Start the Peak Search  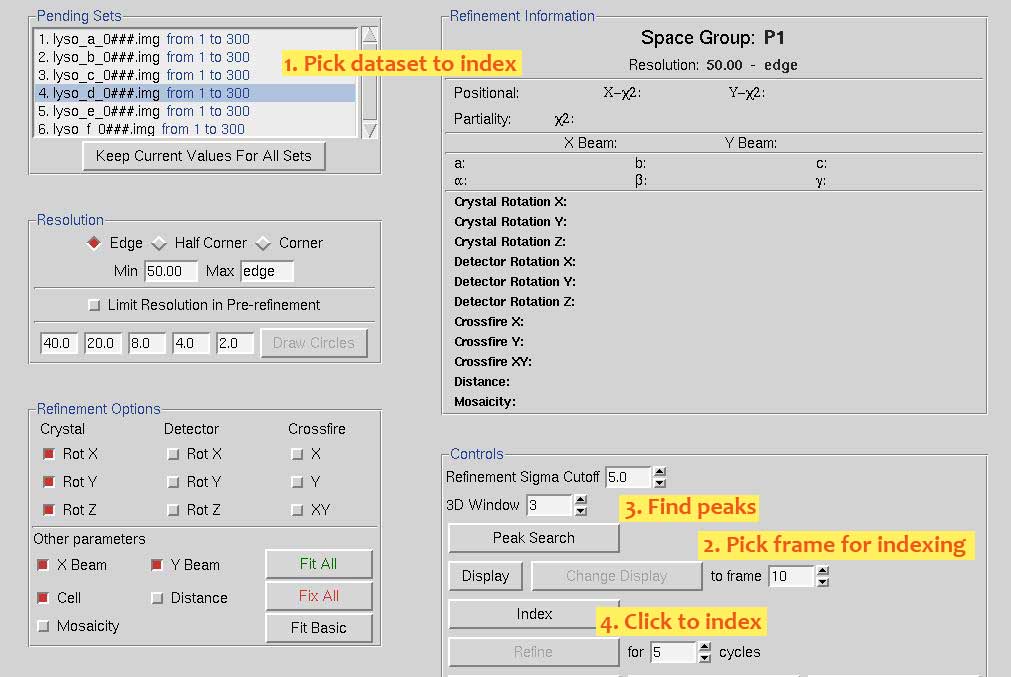click(534, 538)
